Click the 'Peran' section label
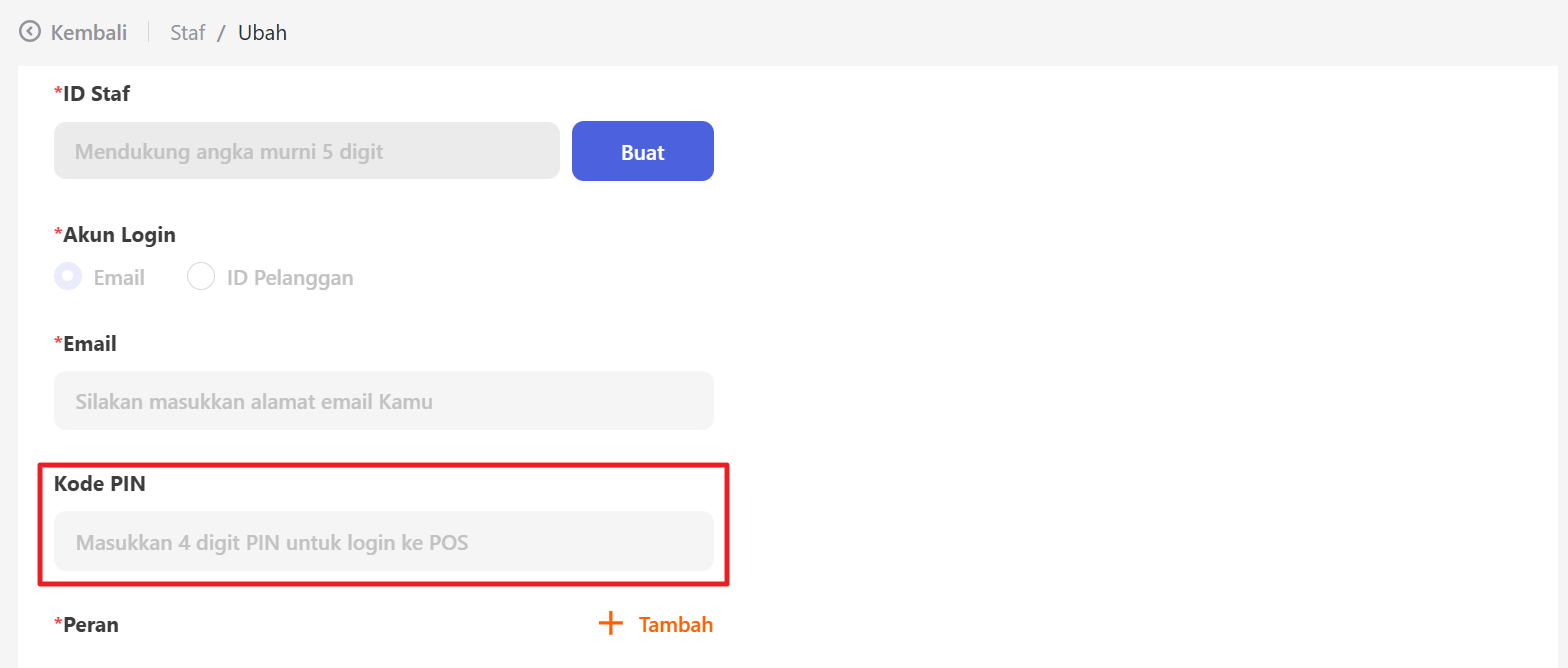Viewport: 1568px width, 668px height. (91, 625)
